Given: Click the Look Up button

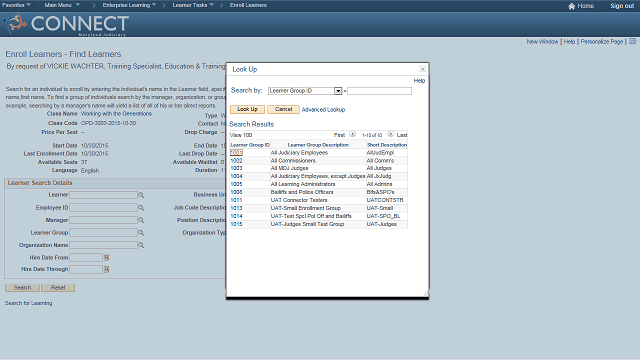Looking at the screenshot, I should [247, 109].
